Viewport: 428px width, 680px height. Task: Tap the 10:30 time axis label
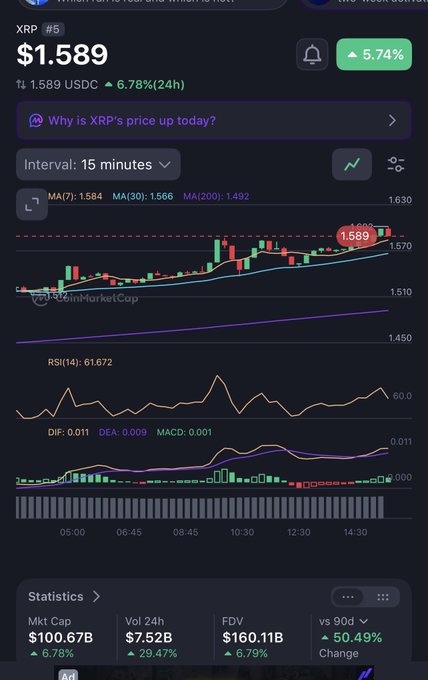click(x=242, y=532)
